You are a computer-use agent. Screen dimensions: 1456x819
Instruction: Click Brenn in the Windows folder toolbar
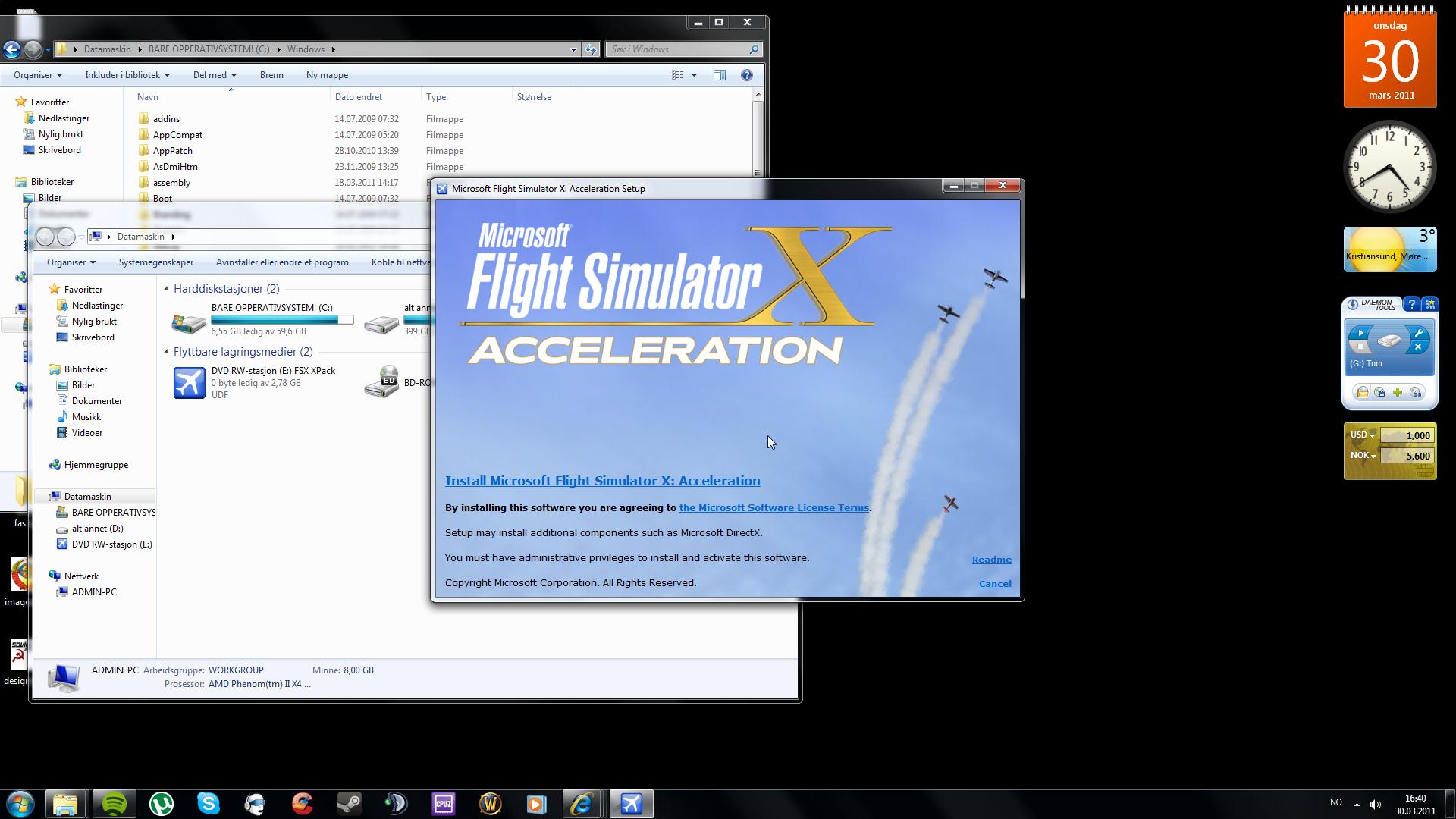[271, 75]
